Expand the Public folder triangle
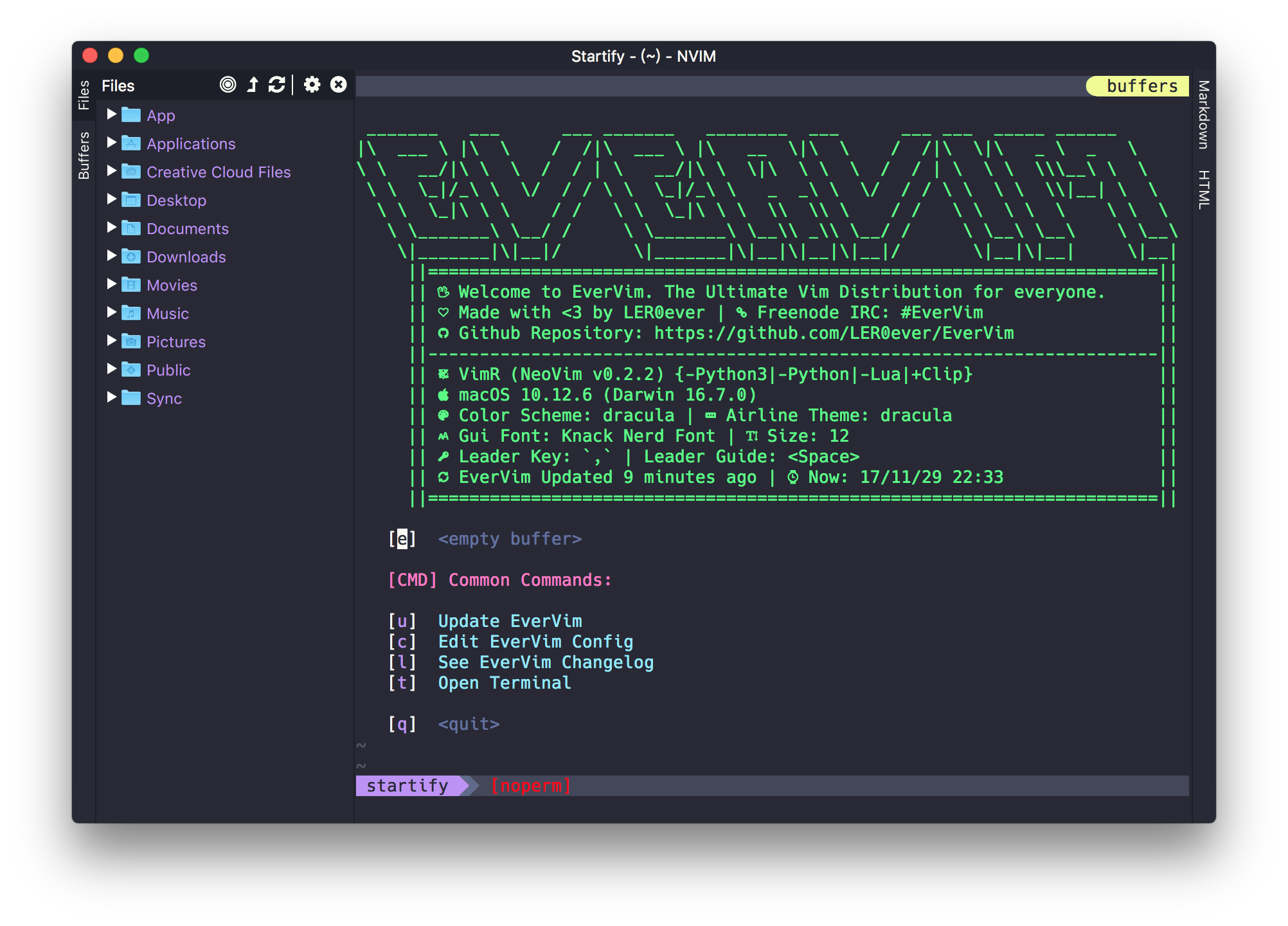This screenshot has width=1288, height=926. [x=111, y=369]
